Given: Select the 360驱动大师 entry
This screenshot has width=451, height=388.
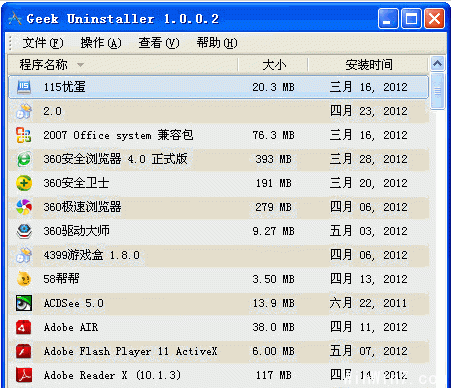Looking at the screenshot, I should (76, 231).
